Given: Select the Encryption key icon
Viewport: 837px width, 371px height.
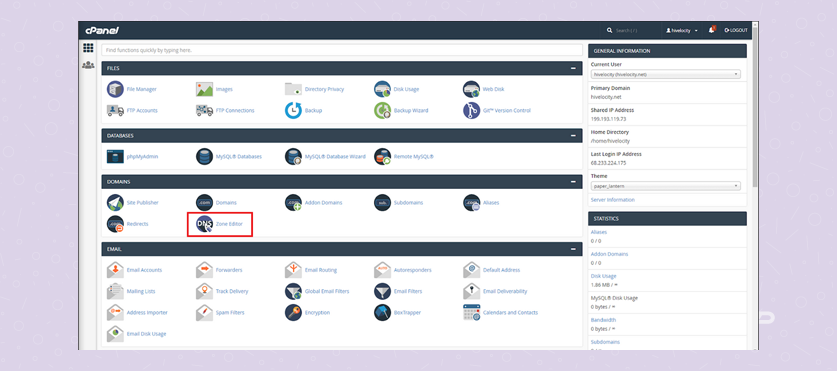Looking at the screenshot, I should pyautogui.click(x=294, y=313).
